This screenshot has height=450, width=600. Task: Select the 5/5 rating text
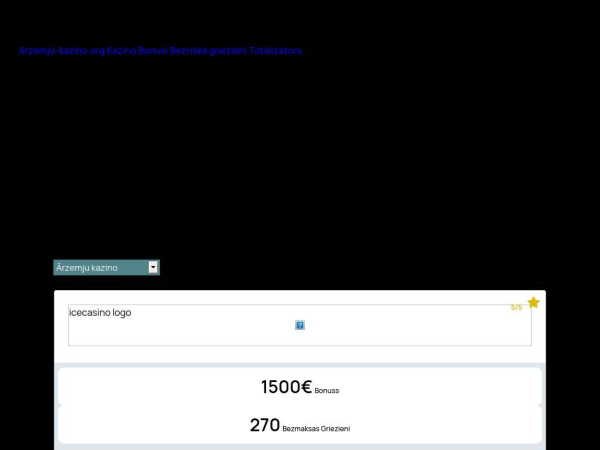click(x=516, y=307)
